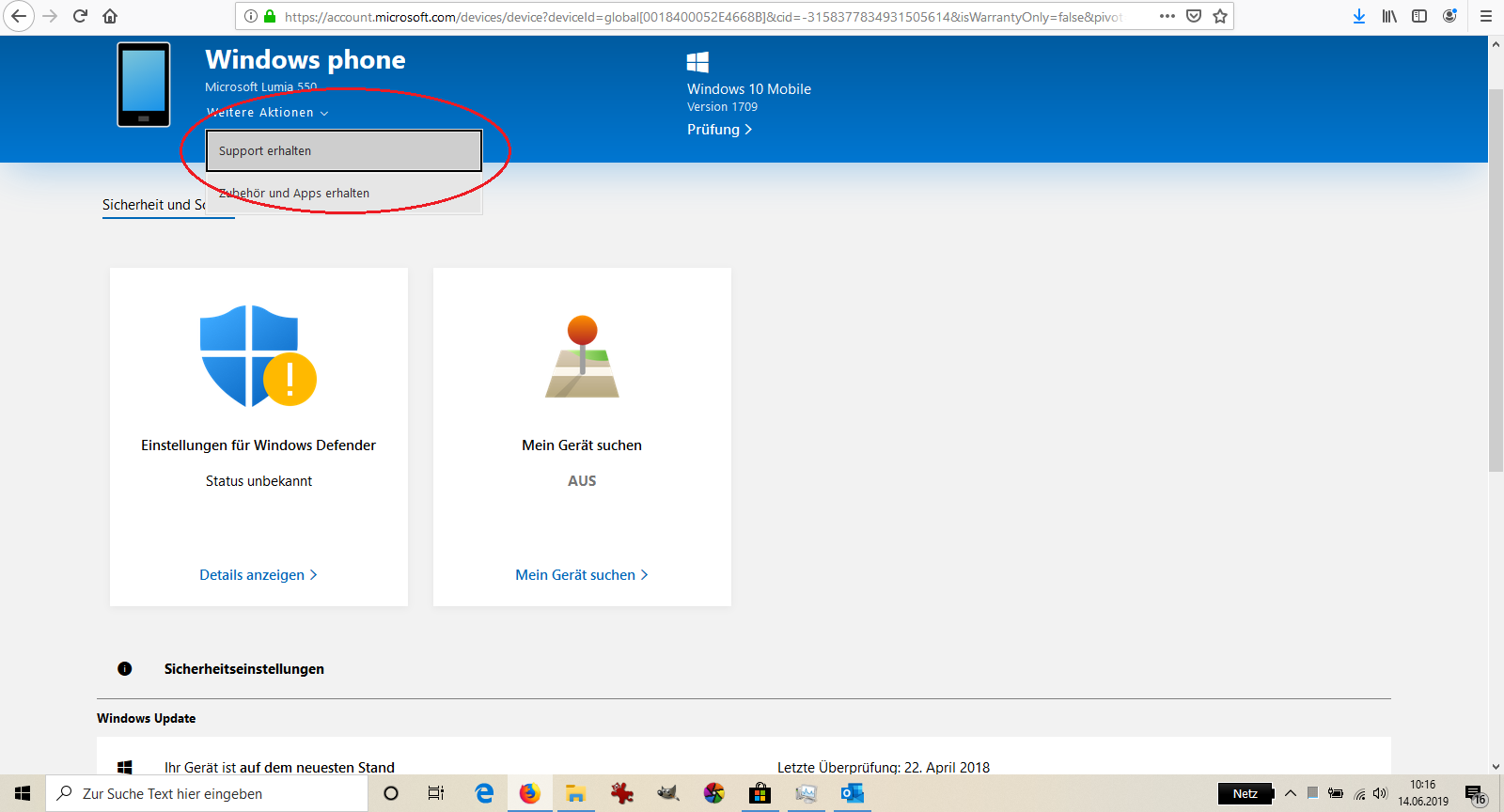
Task: Open the Firefox account icon
Action: (1449, 16)
